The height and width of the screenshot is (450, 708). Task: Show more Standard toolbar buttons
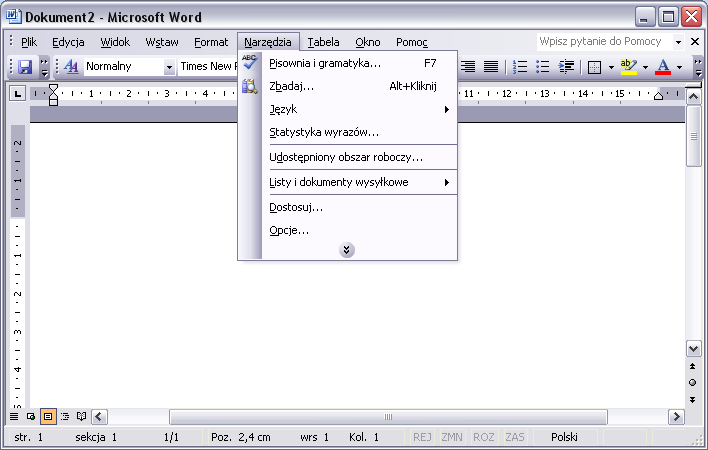(44, 67)
